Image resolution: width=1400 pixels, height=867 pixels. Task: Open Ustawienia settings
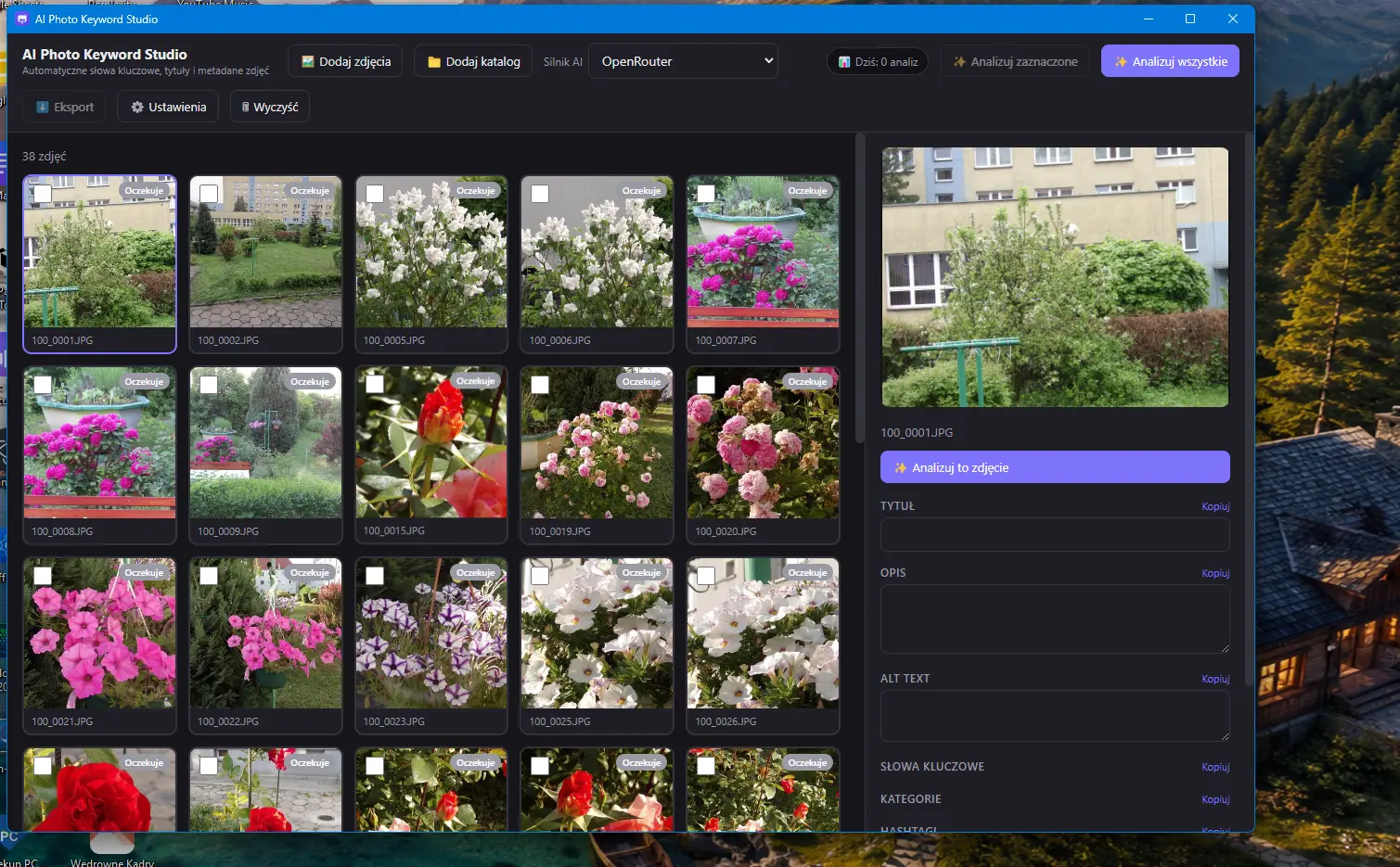click(x=168, y=108)
